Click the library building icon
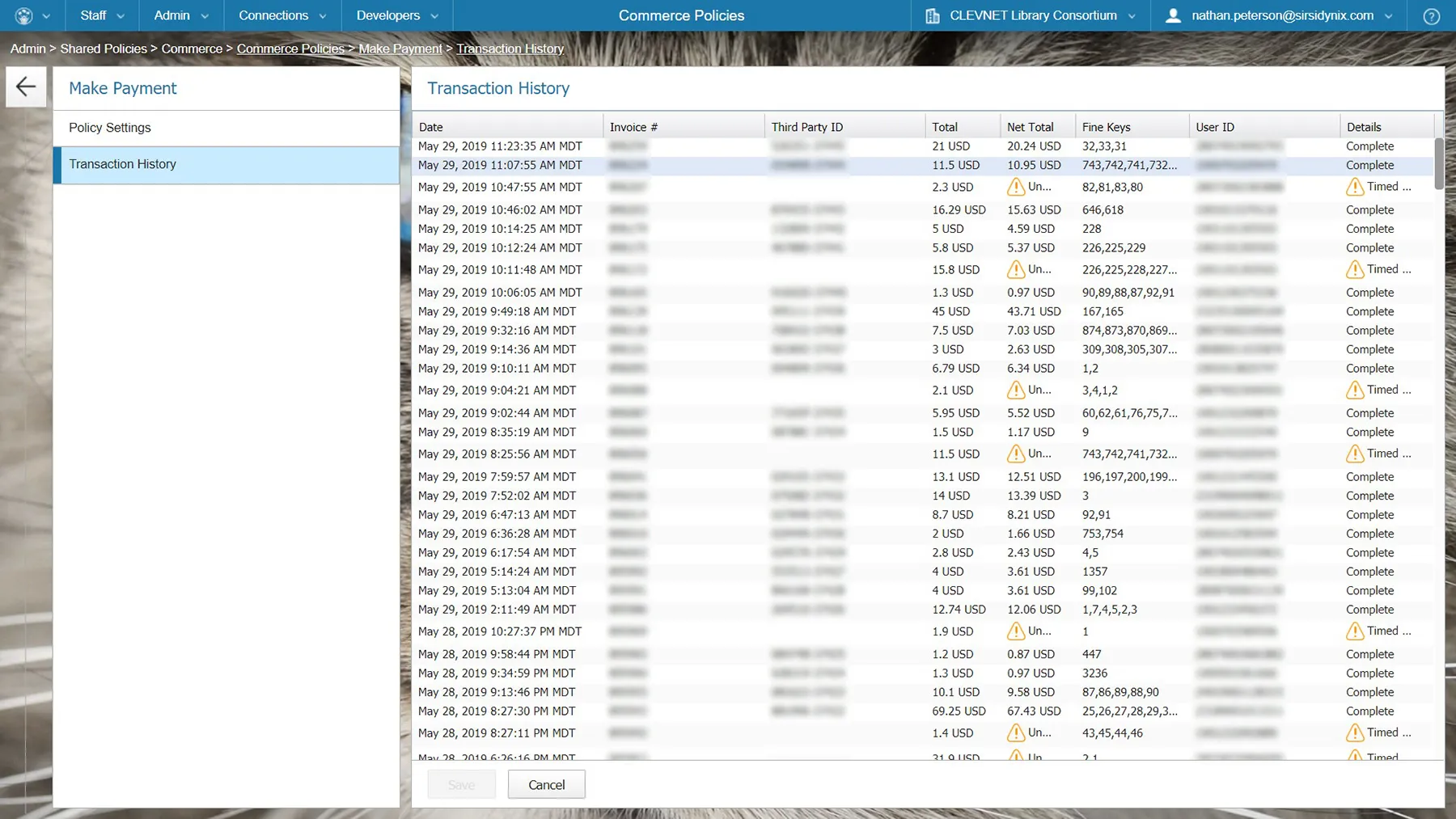The width and height of the screenshot is (1456, 819). coord(932,15)
